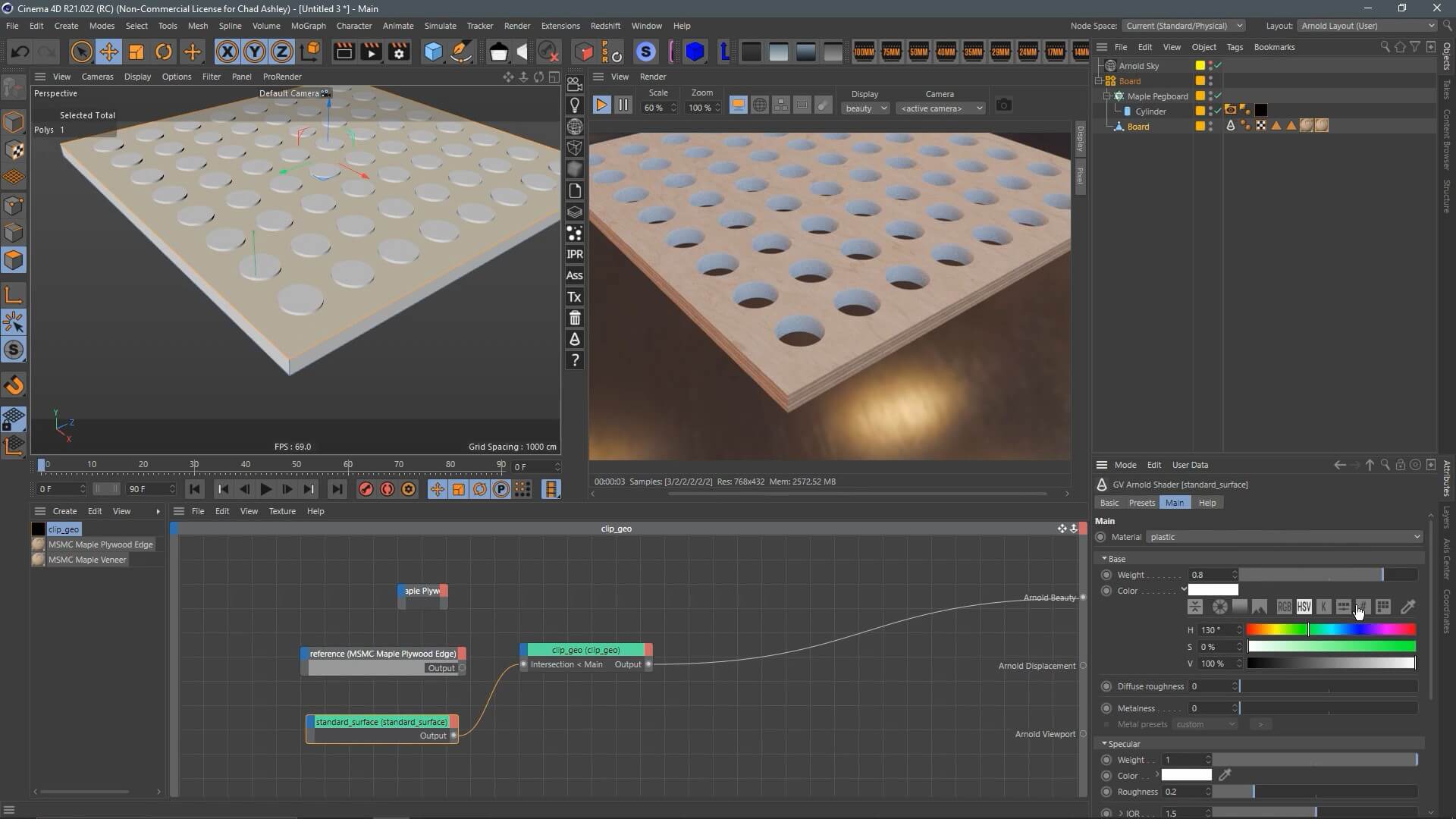This screenshot has height=819, width=1456.
Task: Open the MoGraph menu
Action: coord(308,26)
